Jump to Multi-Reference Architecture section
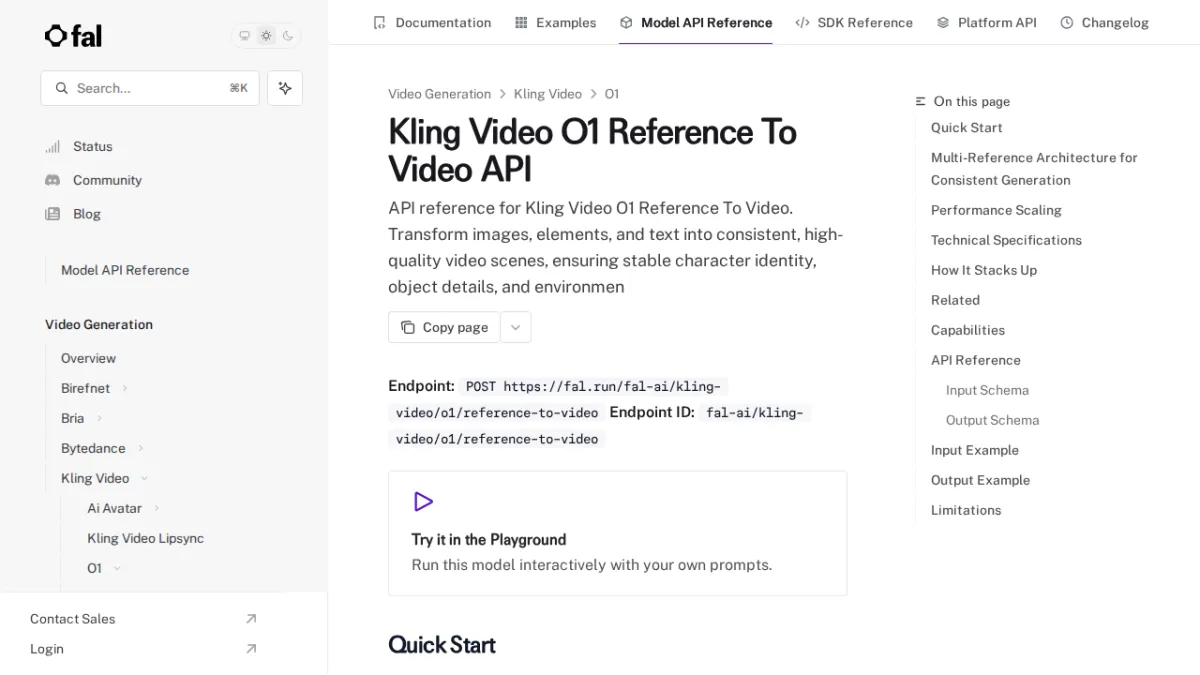 click(1034, 169)
